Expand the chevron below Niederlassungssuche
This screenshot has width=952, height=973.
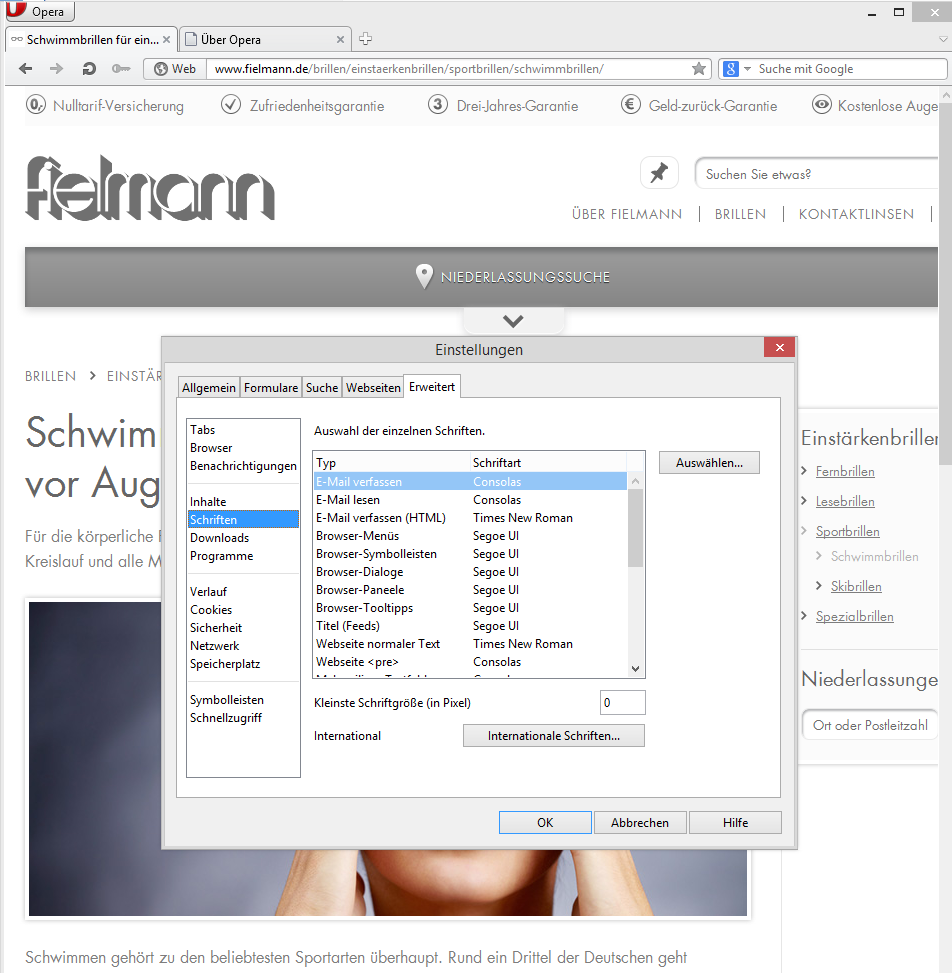[x=513, y=321]
